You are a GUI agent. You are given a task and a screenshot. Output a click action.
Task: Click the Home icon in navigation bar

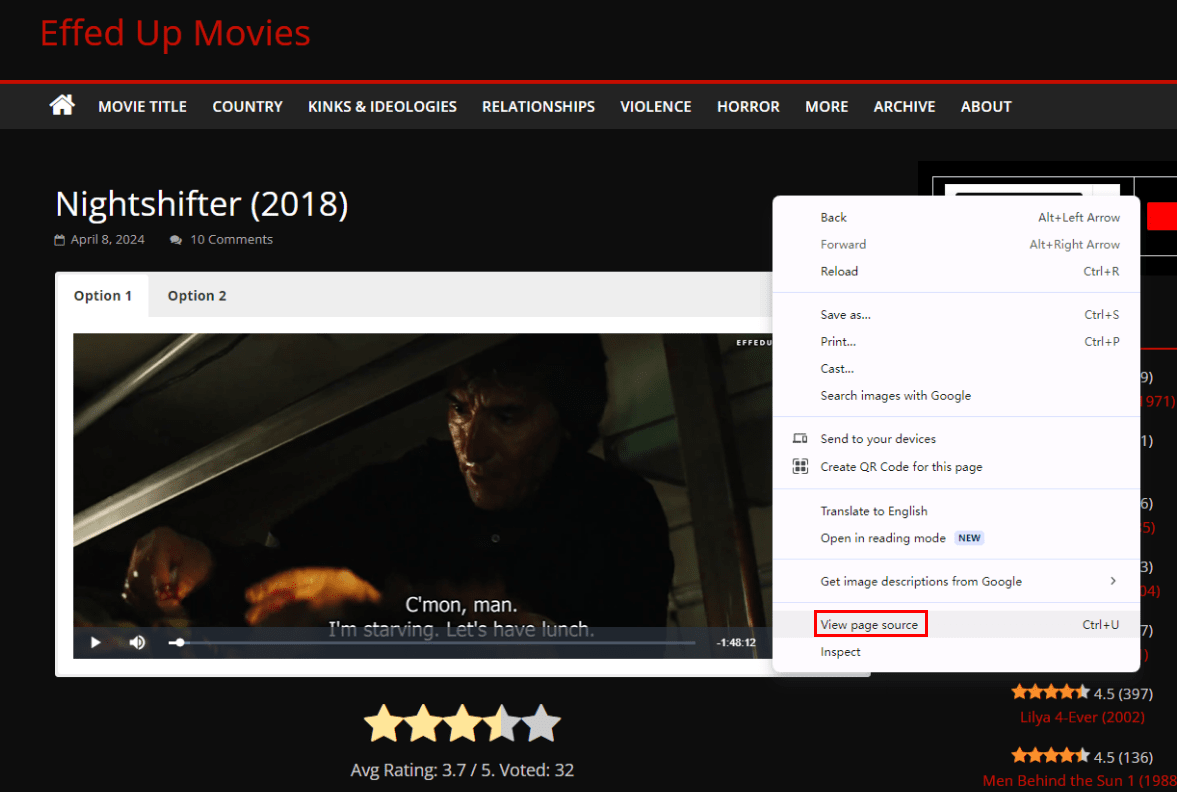pyautogui.click(x=62, y=105)
